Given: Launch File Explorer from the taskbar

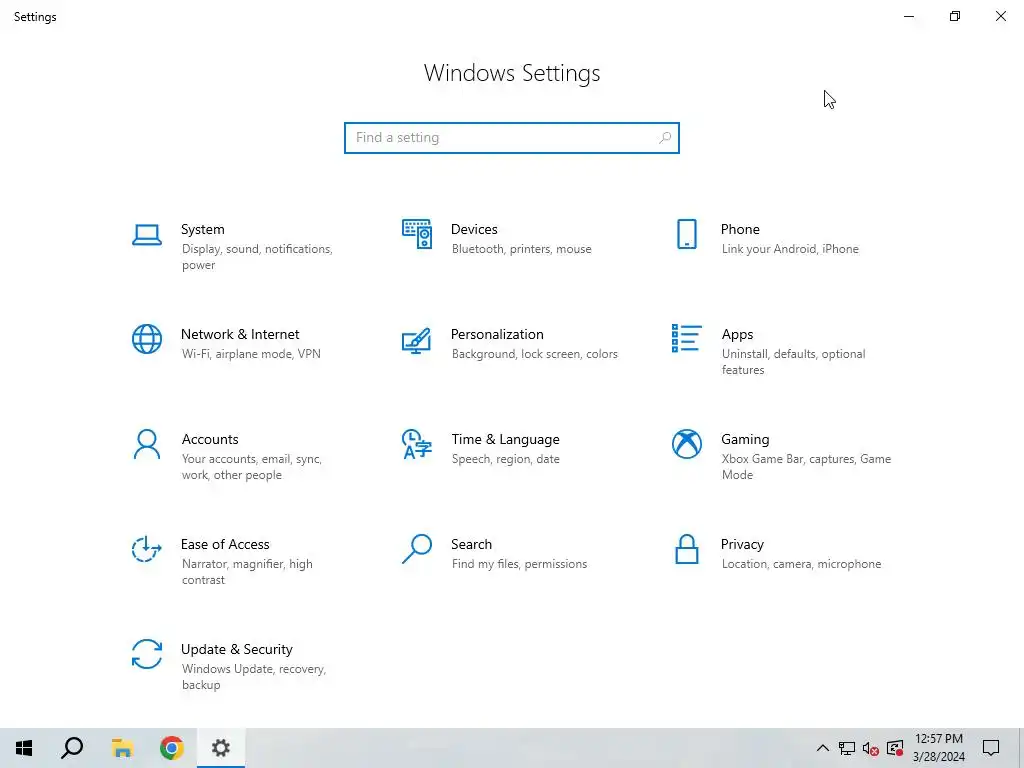Looking at the screenshot, I should 122,748.
